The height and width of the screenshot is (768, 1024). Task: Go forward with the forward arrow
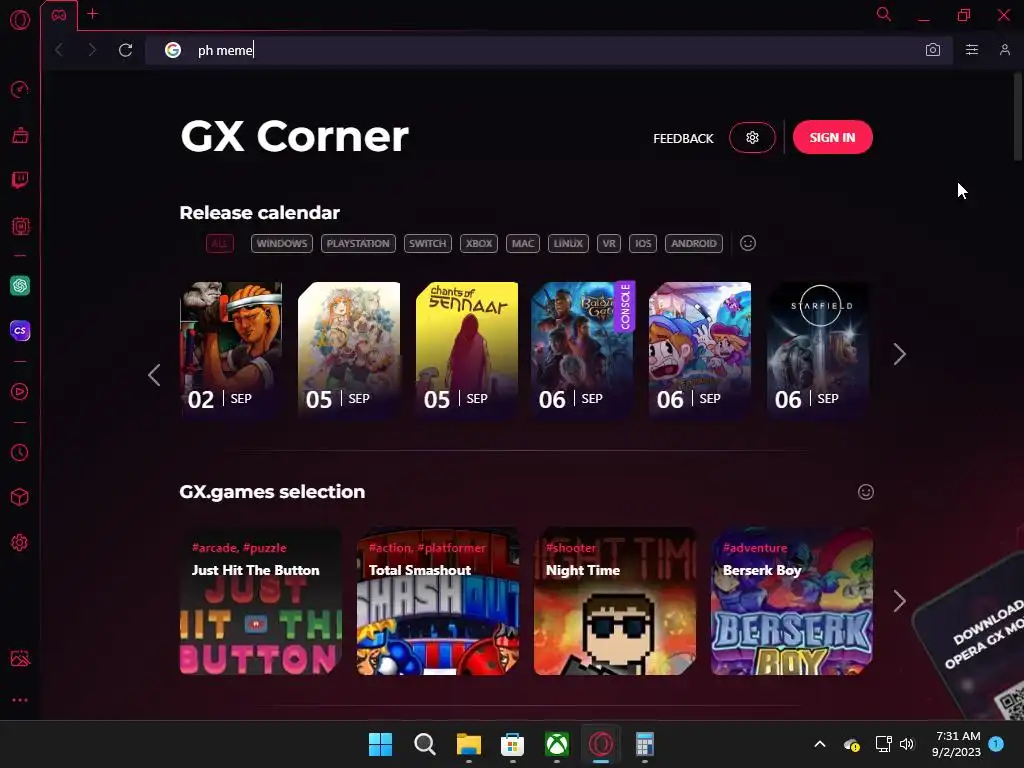91,50
